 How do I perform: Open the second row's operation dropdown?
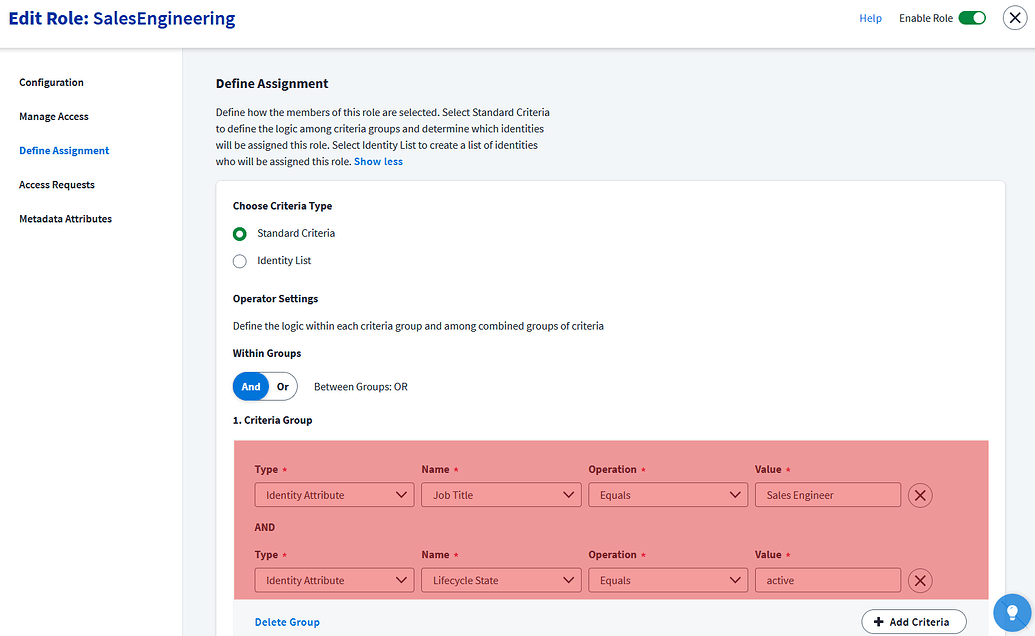point(667,580)
